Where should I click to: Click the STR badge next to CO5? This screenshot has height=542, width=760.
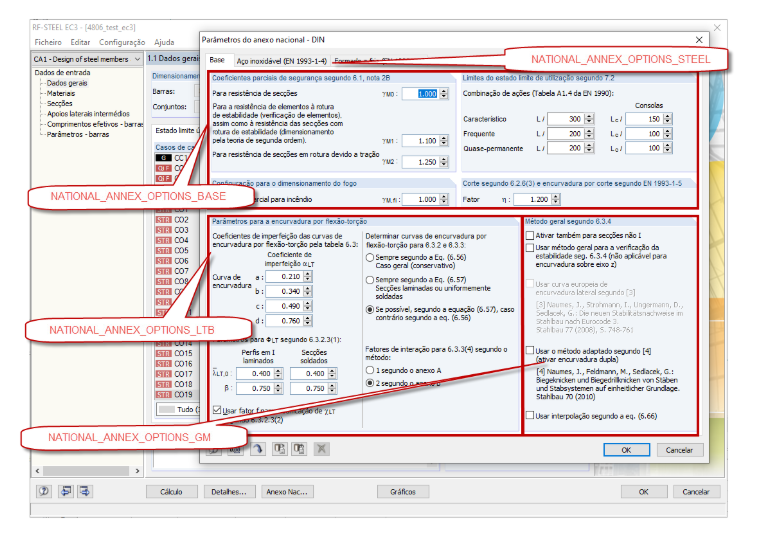point(163,251)
